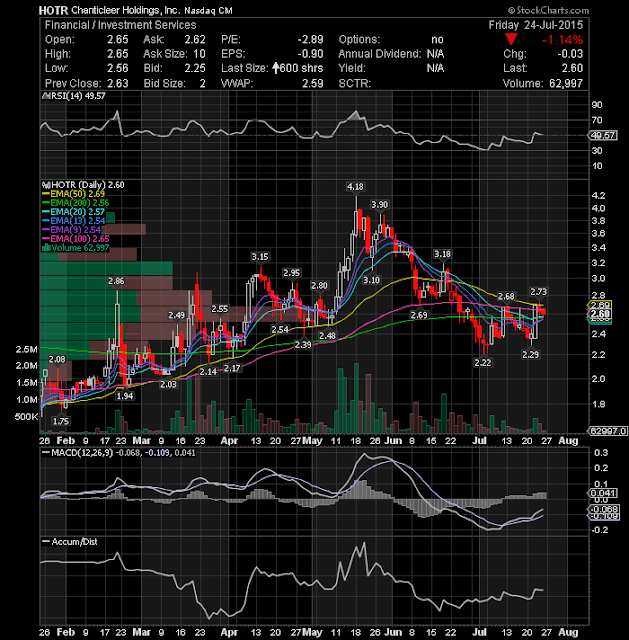Screen dimensions: 629x640
Task: Click the VWAP value 2.59
Action: pos(313,83)
